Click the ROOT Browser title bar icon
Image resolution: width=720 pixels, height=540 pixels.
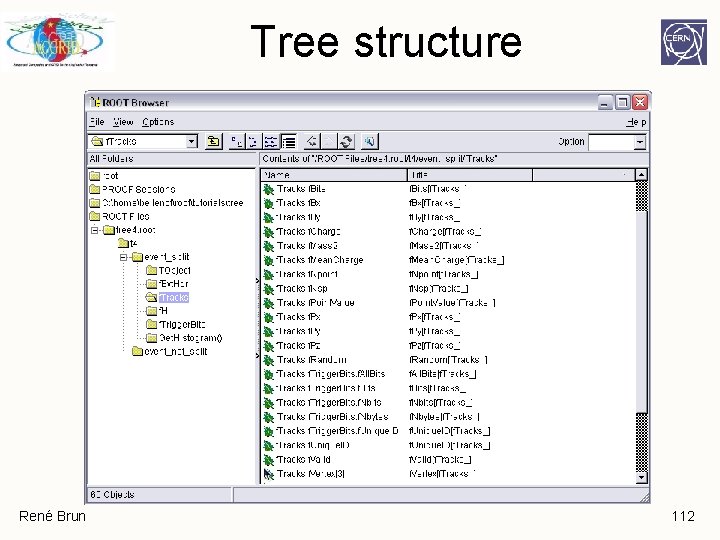click(x=95, y=102)
